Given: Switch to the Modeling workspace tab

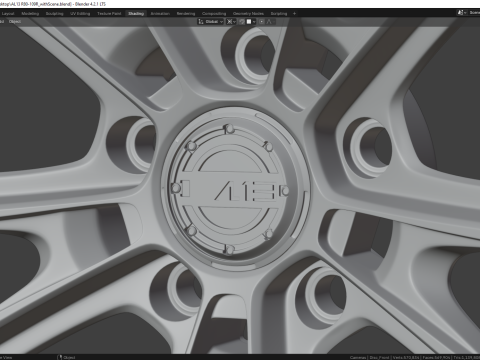Looking at the screenshot, I should 30,14.
